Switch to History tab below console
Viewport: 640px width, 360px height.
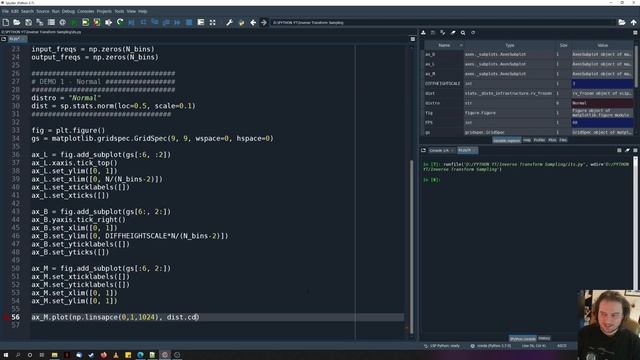[x=544, y=338]
